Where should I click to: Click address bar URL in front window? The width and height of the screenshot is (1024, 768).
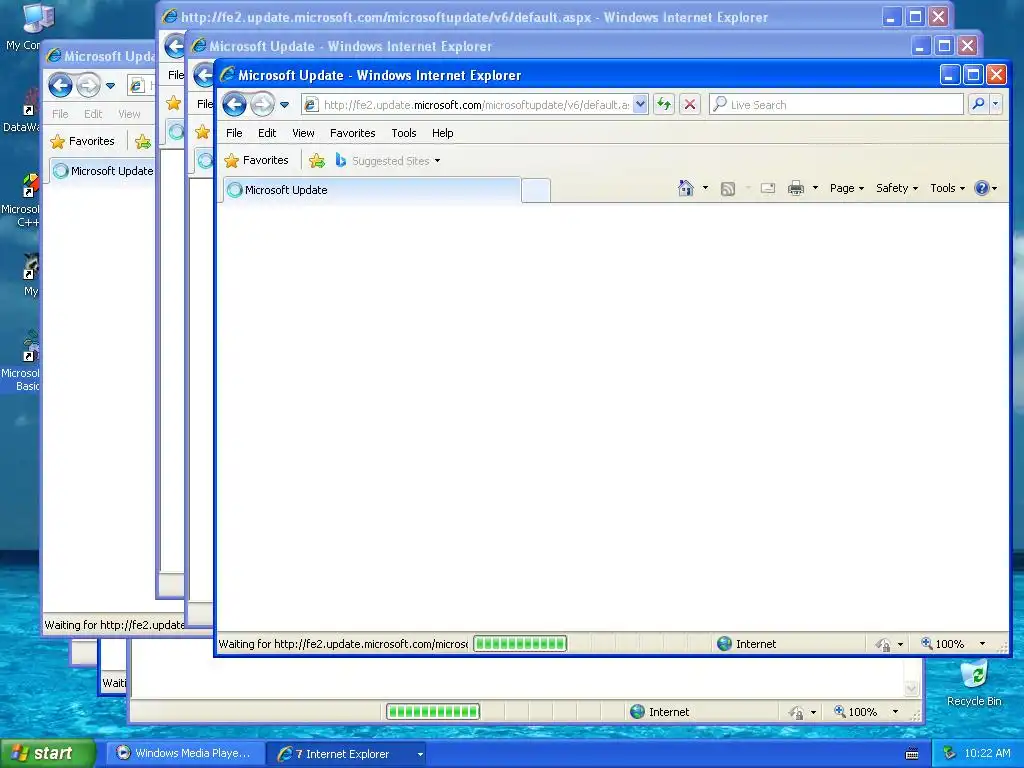click(476, 104)
